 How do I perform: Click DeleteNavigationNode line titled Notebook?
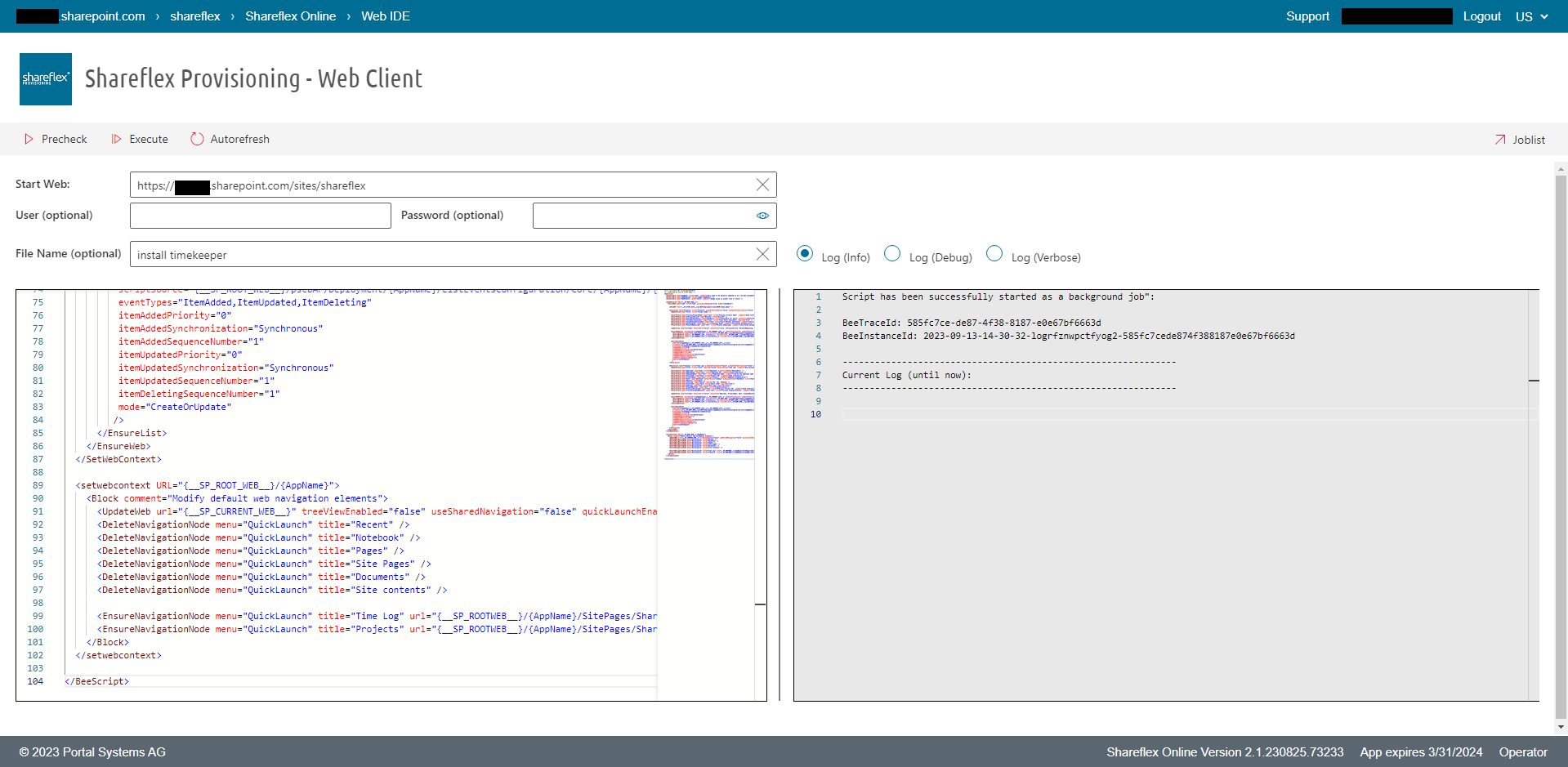[x=259, y=537]
